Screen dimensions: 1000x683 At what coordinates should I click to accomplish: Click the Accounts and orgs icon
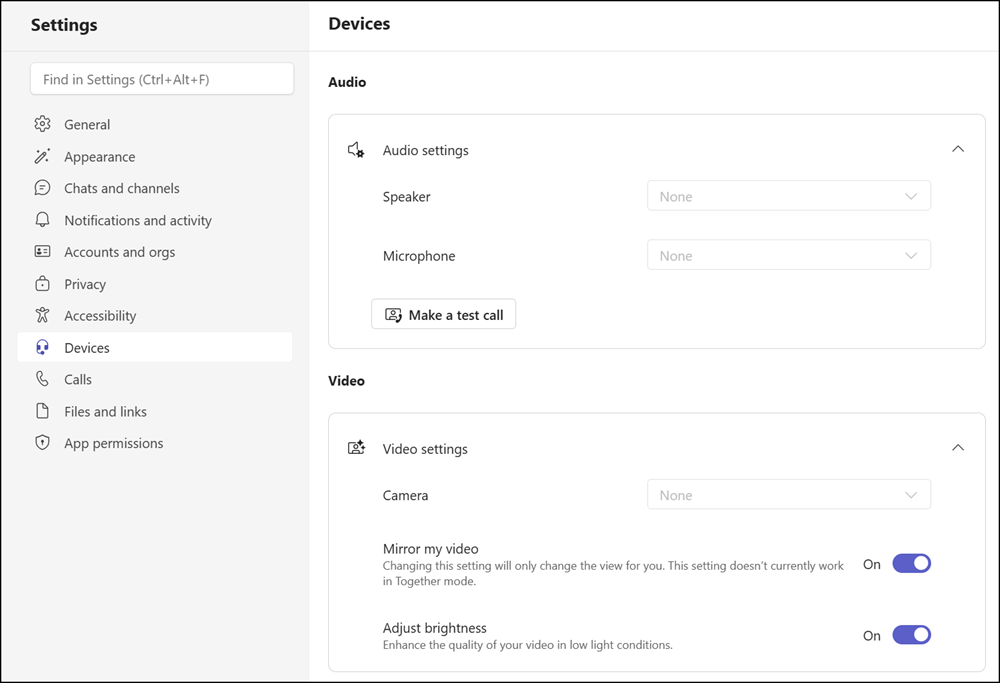(x=42, y=251)
